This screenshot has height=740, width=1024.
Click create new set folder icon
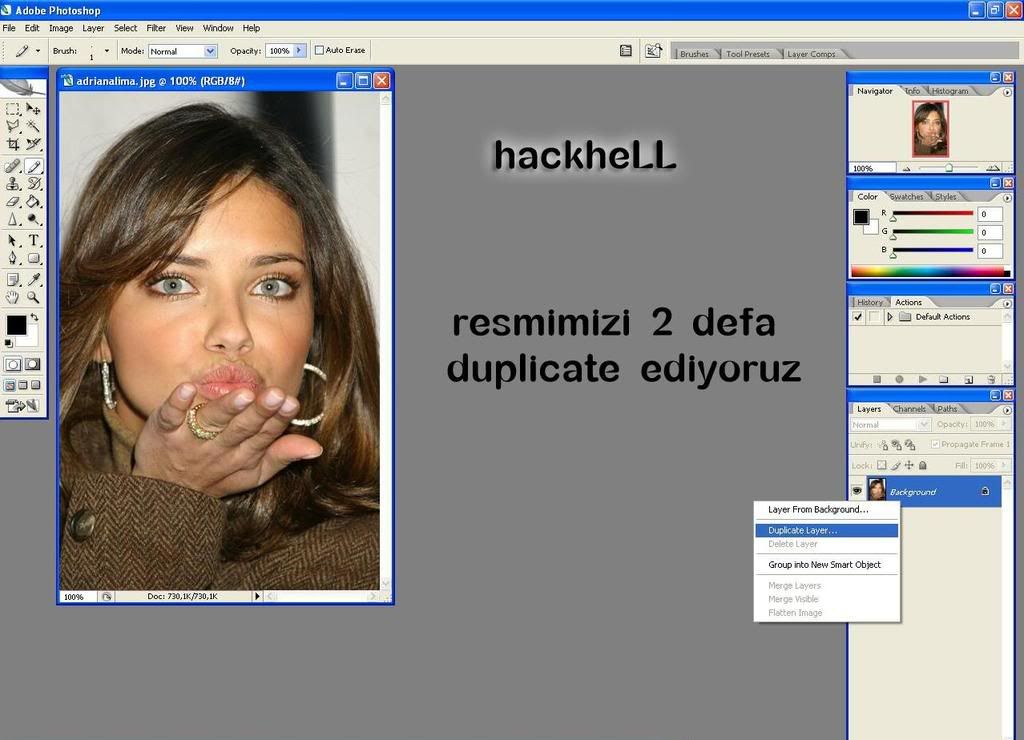(x=944, y=379)
